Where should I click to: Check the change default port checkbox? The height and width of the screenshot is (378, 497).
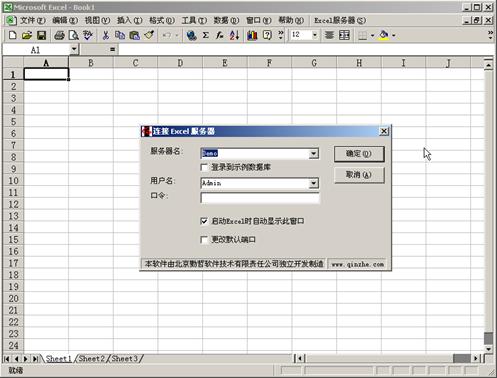(204, 240)
